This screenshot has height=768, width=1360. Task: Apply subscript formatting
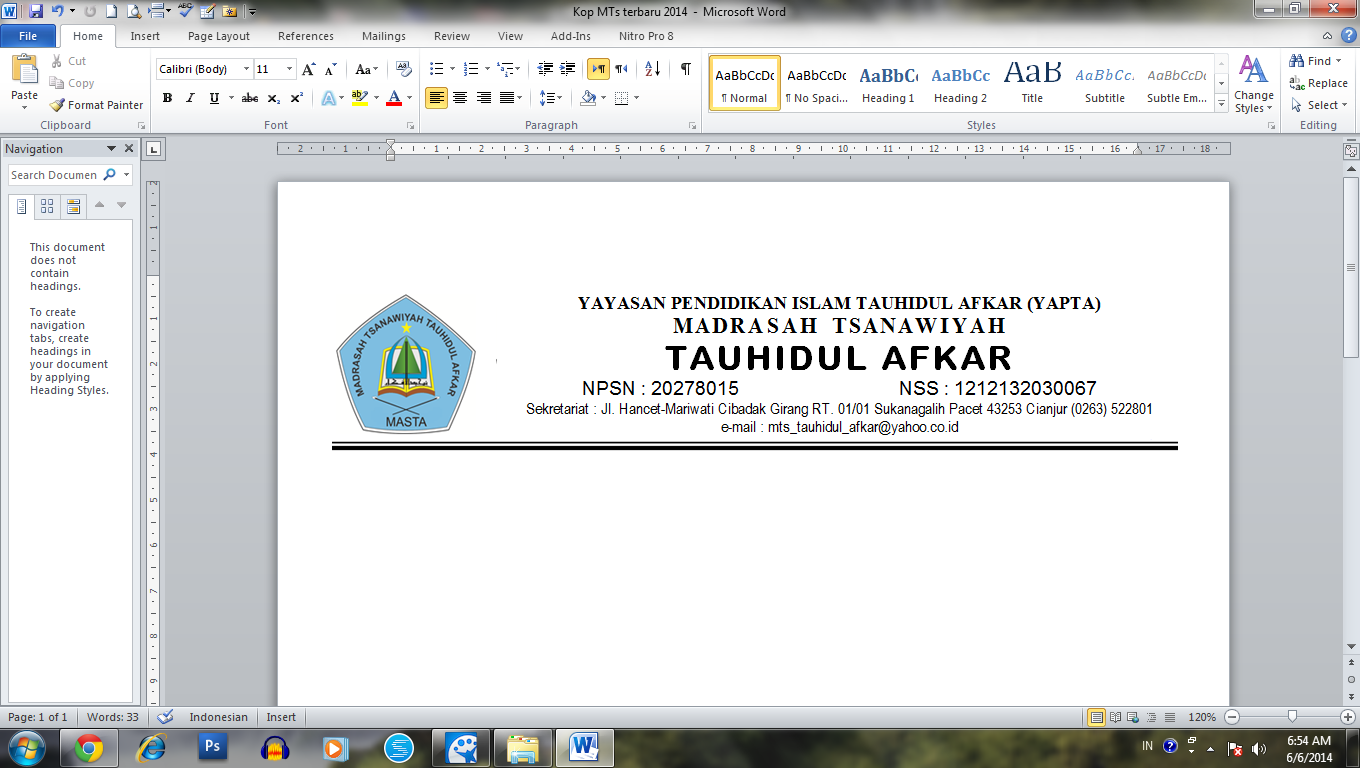click(273, 98)
